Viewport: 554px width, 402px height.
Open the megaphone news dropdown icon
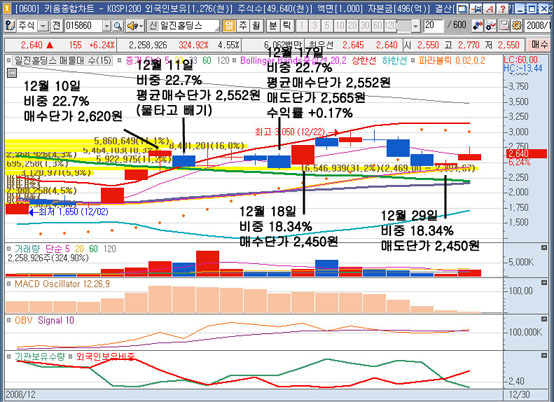point(135,25)
